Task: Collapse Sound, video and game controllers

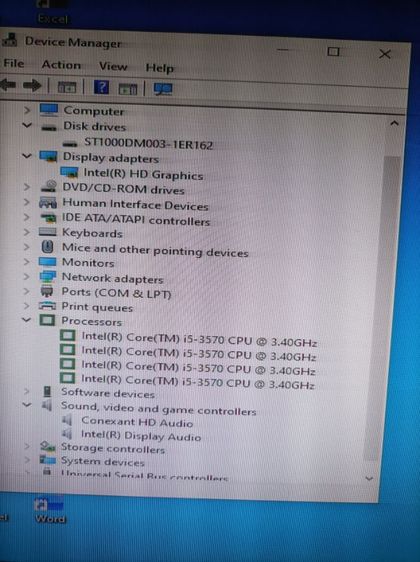Action: (x=27, y=405)
